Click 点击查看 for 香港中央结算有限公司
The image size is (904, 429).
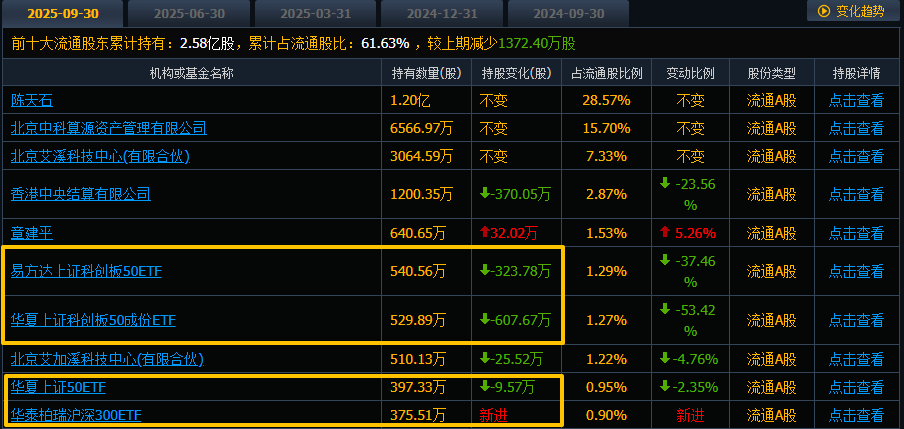(856, 194)
